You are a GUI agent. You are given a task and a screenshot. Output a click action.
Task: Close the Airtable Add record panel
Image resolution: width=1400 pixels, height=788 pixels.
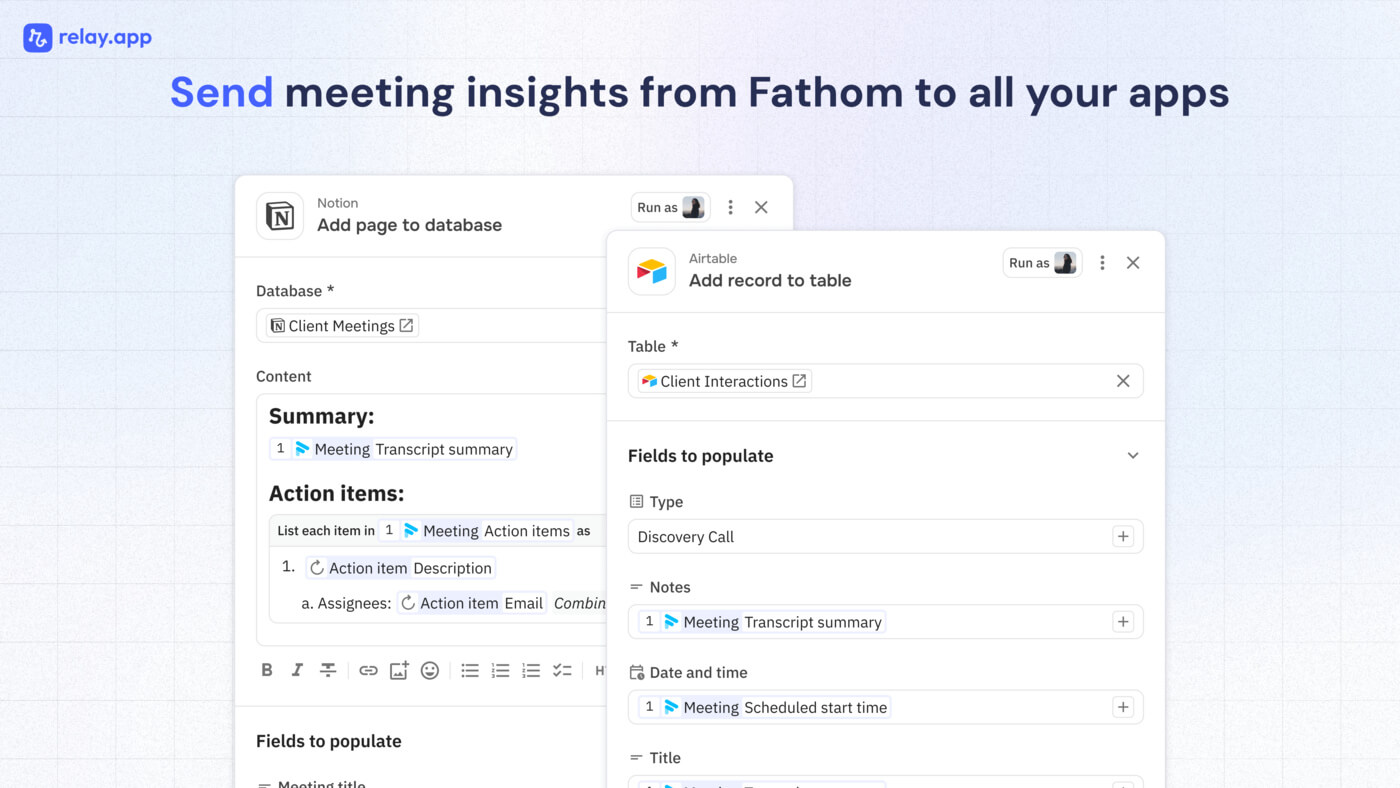pyautogui.click(x=1133, y=263)
